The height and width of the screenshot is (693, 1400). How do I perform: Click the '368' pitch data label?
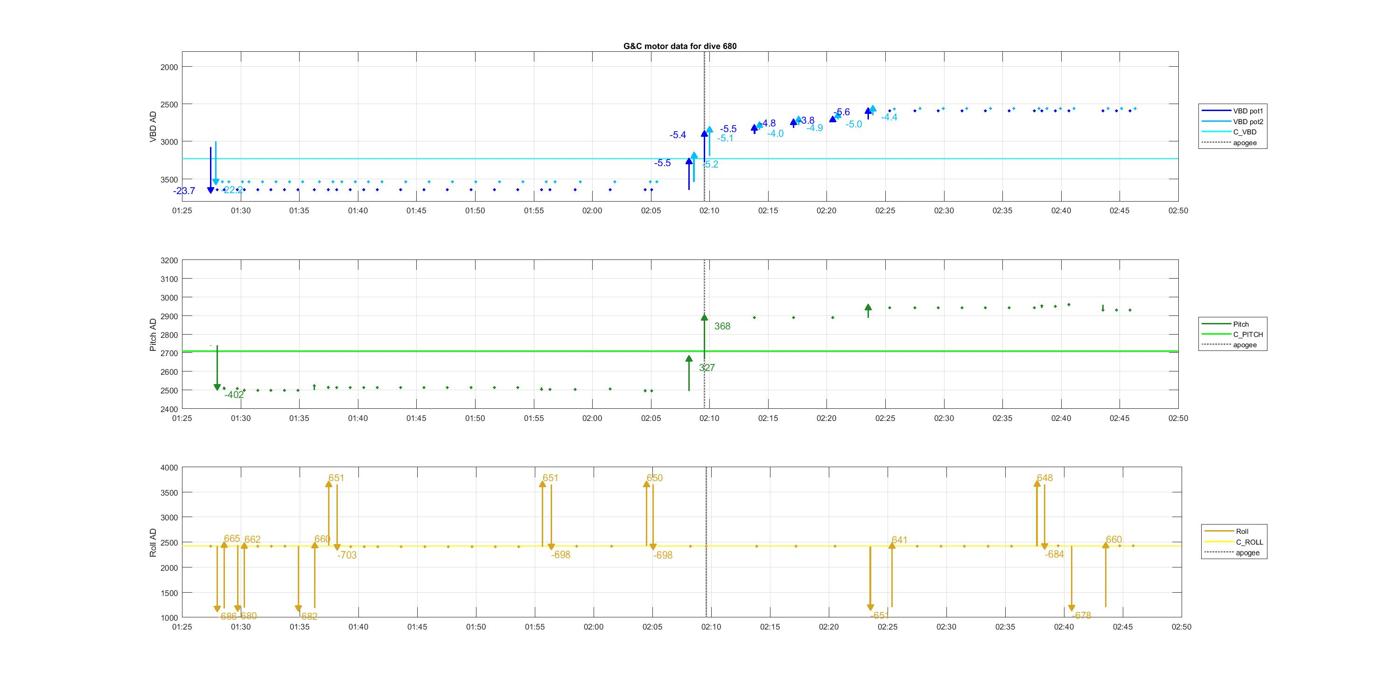(x=722, y=326)
